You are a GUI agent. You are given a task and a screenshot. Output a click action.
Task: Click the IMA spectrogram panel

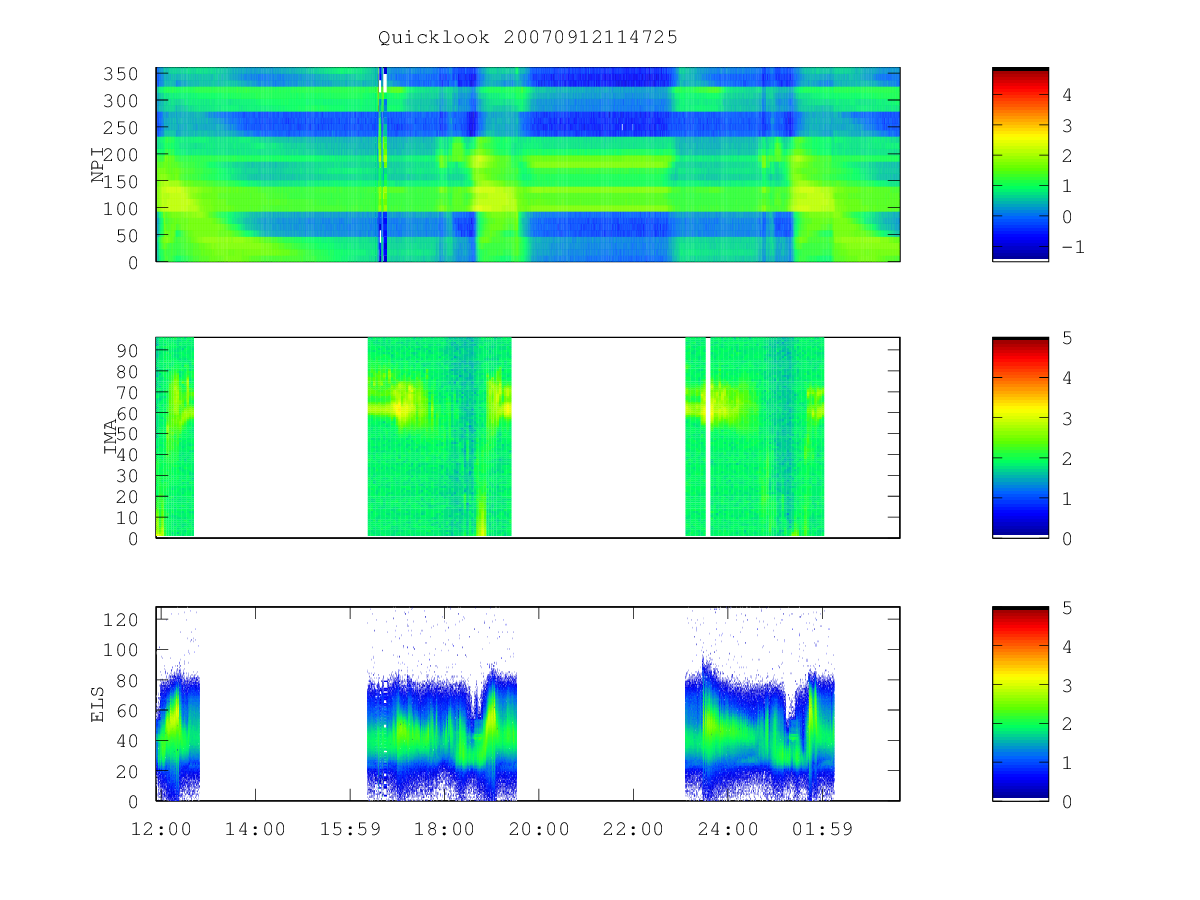click(528, 437)
